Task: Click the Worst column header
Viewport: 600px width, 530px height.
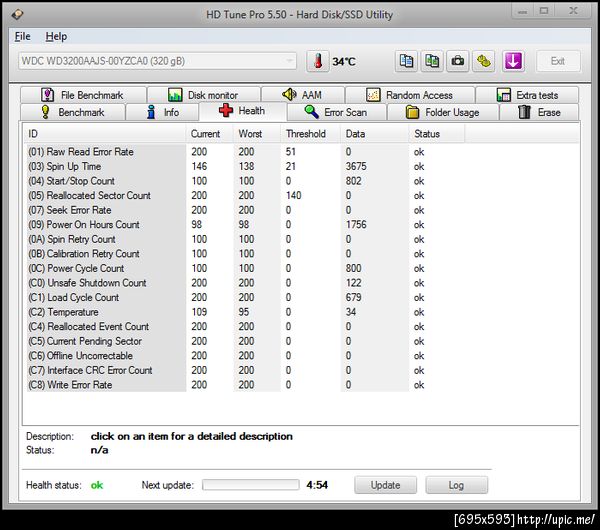Action: [257, 134]
